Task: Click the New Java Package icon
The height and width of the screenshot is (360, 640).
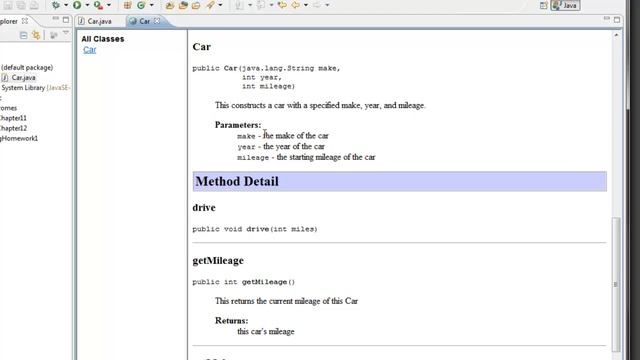Action: [128, 5]
